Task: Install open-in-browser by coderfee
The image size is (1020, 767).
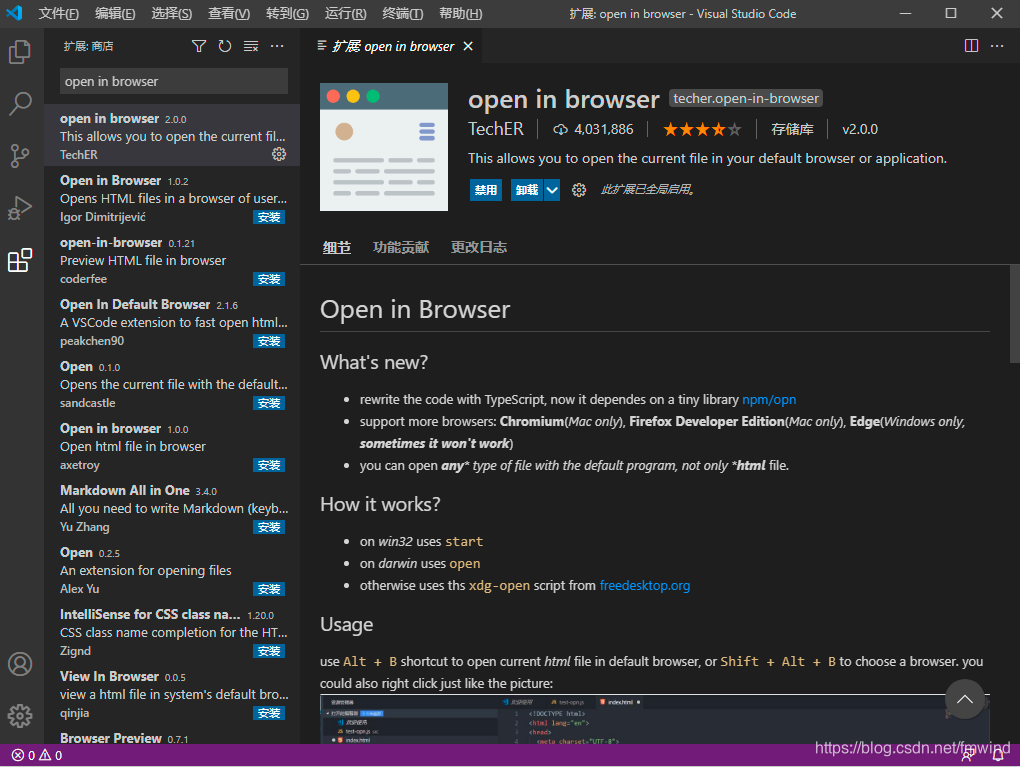Action: pyautogui.click(x=269, y=279)
